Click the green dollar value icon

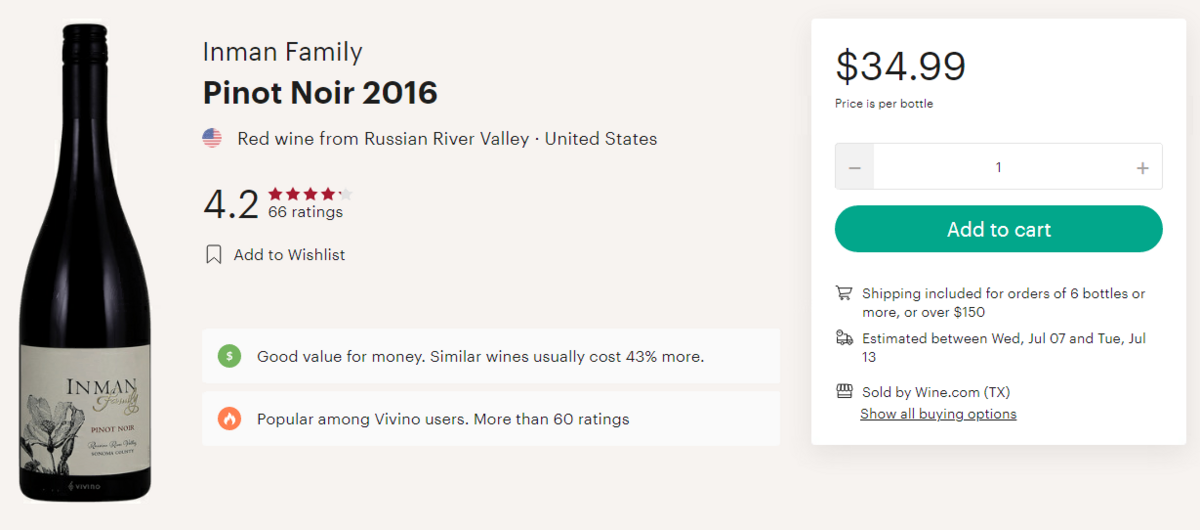(x=230, y=356)
